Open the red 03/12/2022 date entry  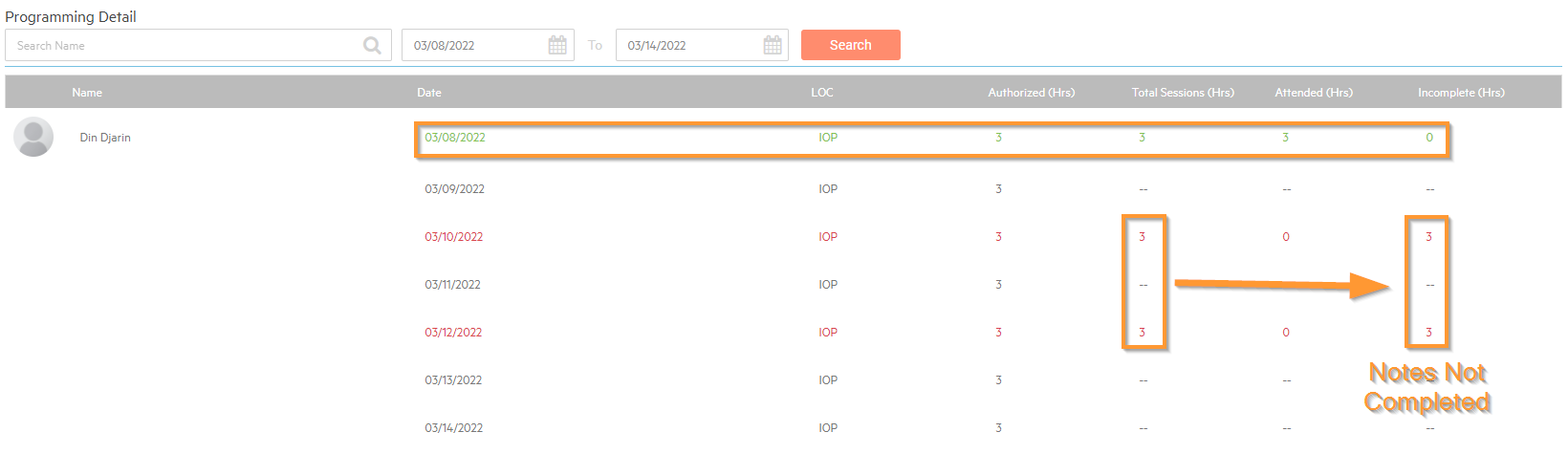454,333
